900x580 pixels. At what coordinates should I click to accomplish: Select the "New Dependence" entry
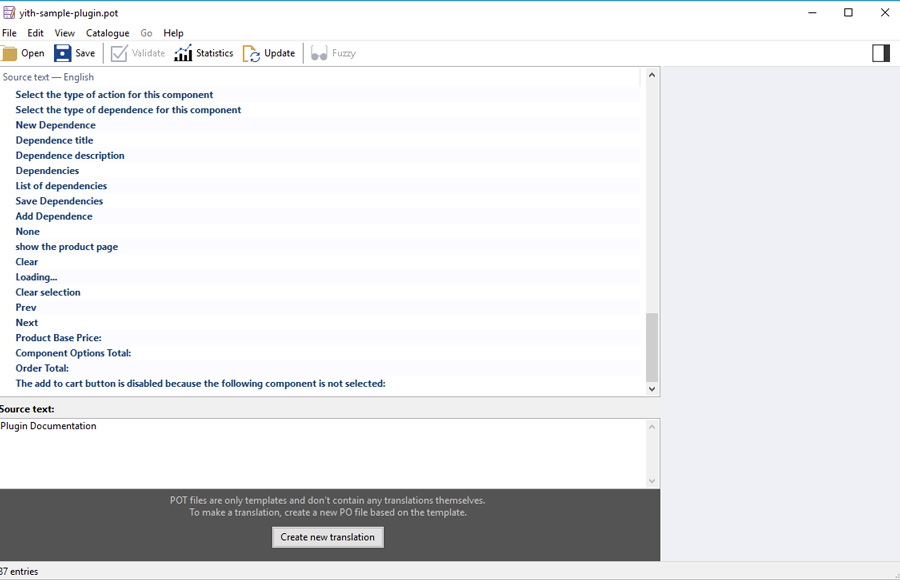coord(56,125)
